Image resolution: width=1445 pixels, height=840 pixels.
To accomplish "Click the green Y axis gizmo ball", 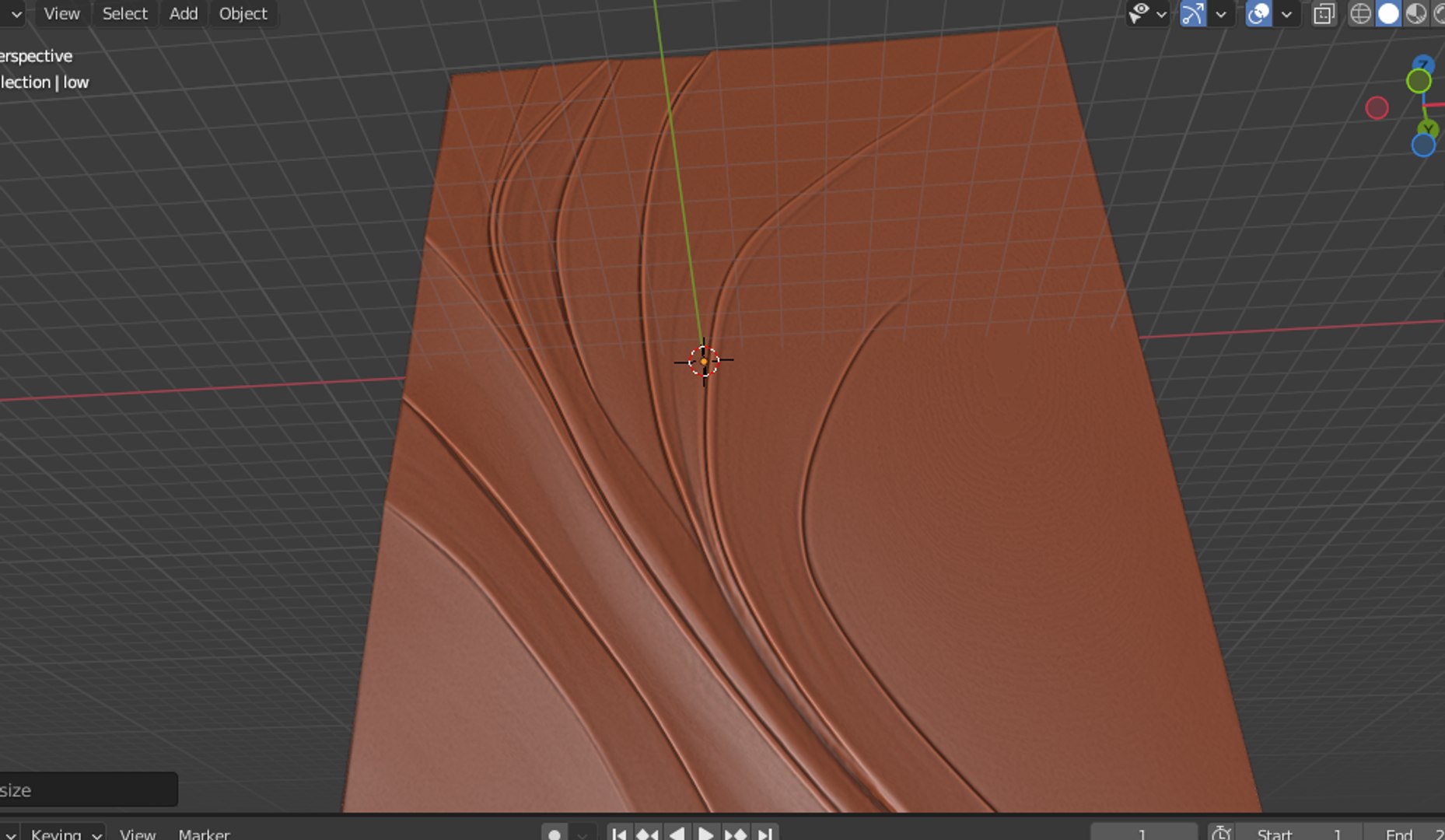I will pyautogui.click(x=1428, y=129).
